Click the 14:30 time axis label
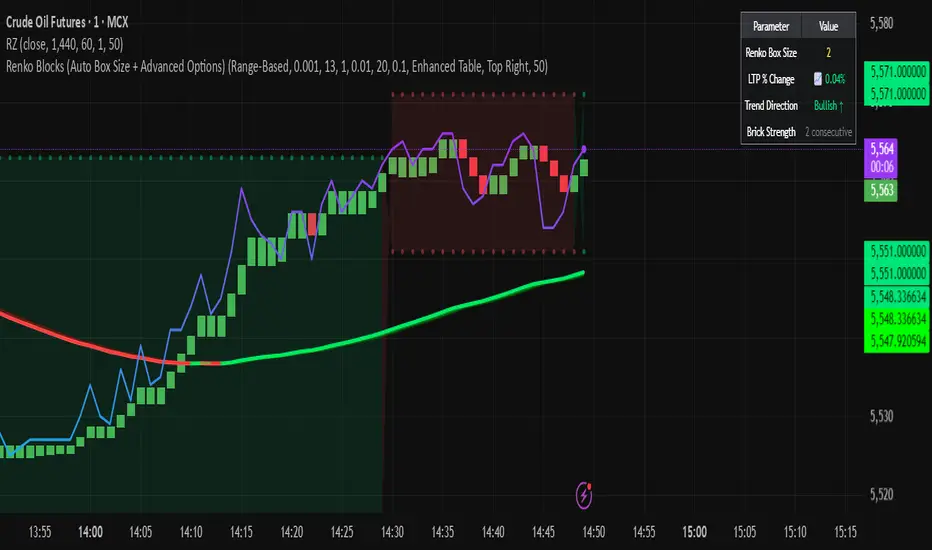 (392, 532)
